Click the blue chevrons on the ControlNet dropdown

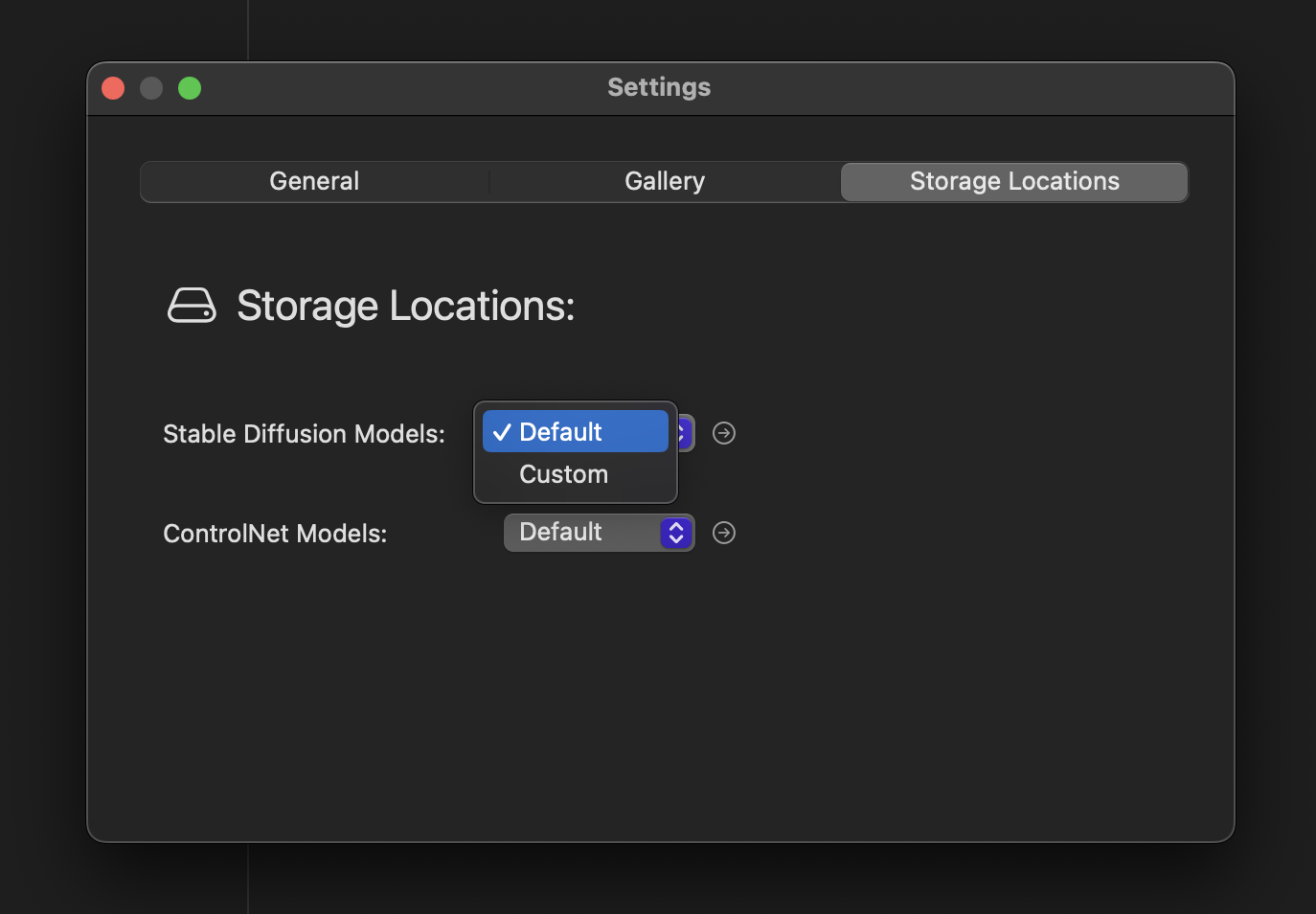click(676, 533)
